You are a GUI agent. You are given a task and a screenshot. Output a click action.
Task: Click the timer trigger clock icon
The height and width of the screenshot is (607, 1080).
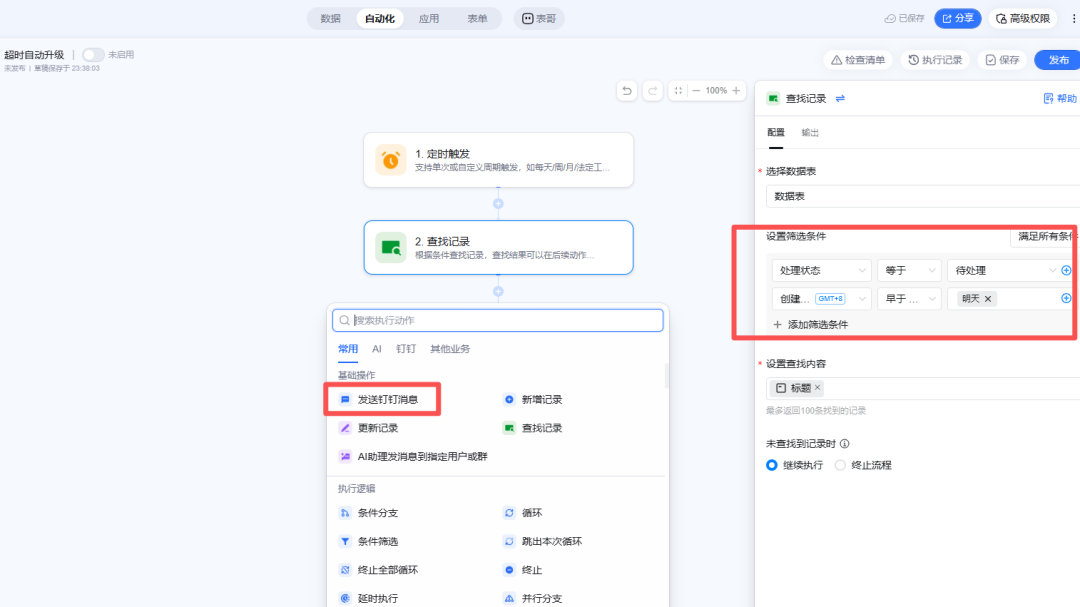click(x=391, y=160)
